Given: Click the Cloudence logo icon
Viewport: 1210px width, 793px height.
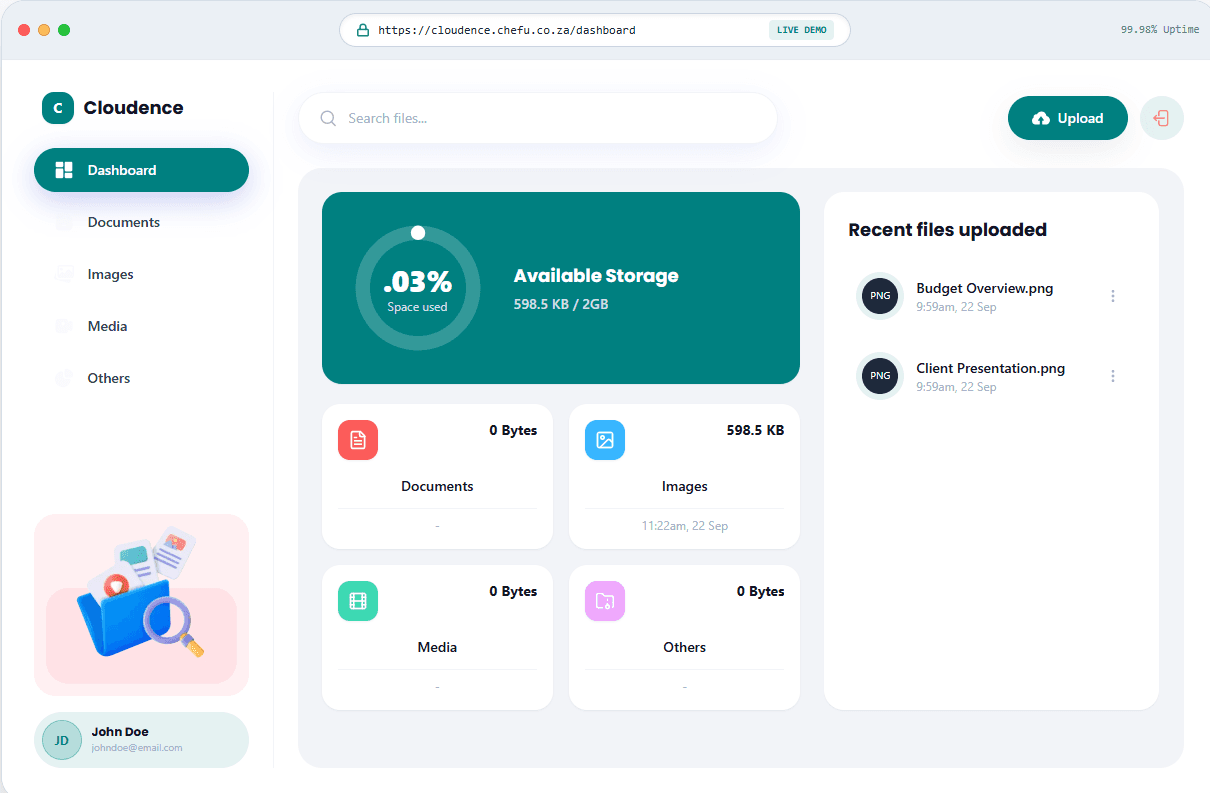Looking at the screenshot, I should 58,108.
